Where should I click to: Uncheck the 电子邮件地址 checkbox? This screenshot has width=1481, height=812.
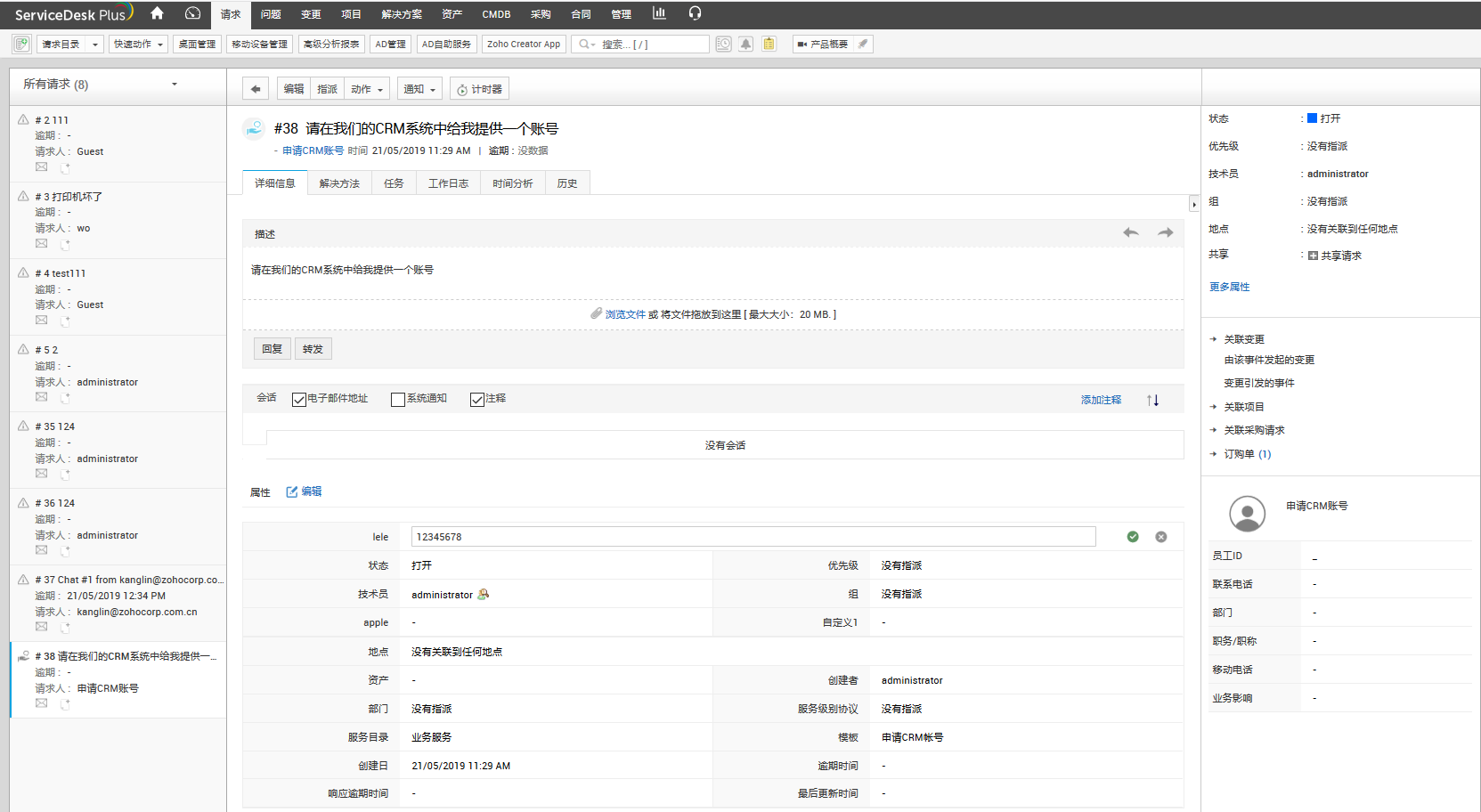click(299, 400)
